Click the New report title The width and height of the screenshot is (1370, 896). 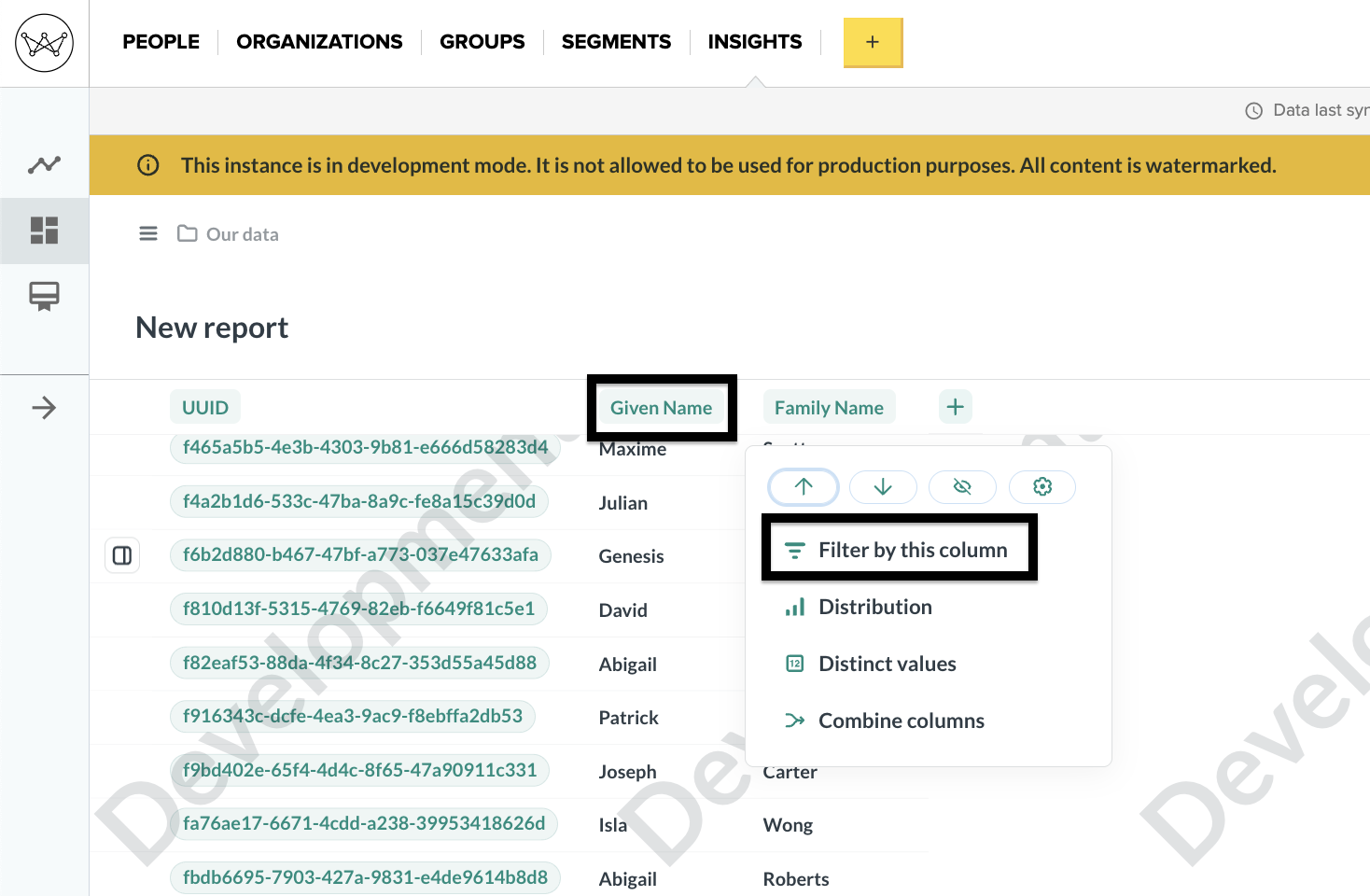pyautogui.click(x=212, y=328)
